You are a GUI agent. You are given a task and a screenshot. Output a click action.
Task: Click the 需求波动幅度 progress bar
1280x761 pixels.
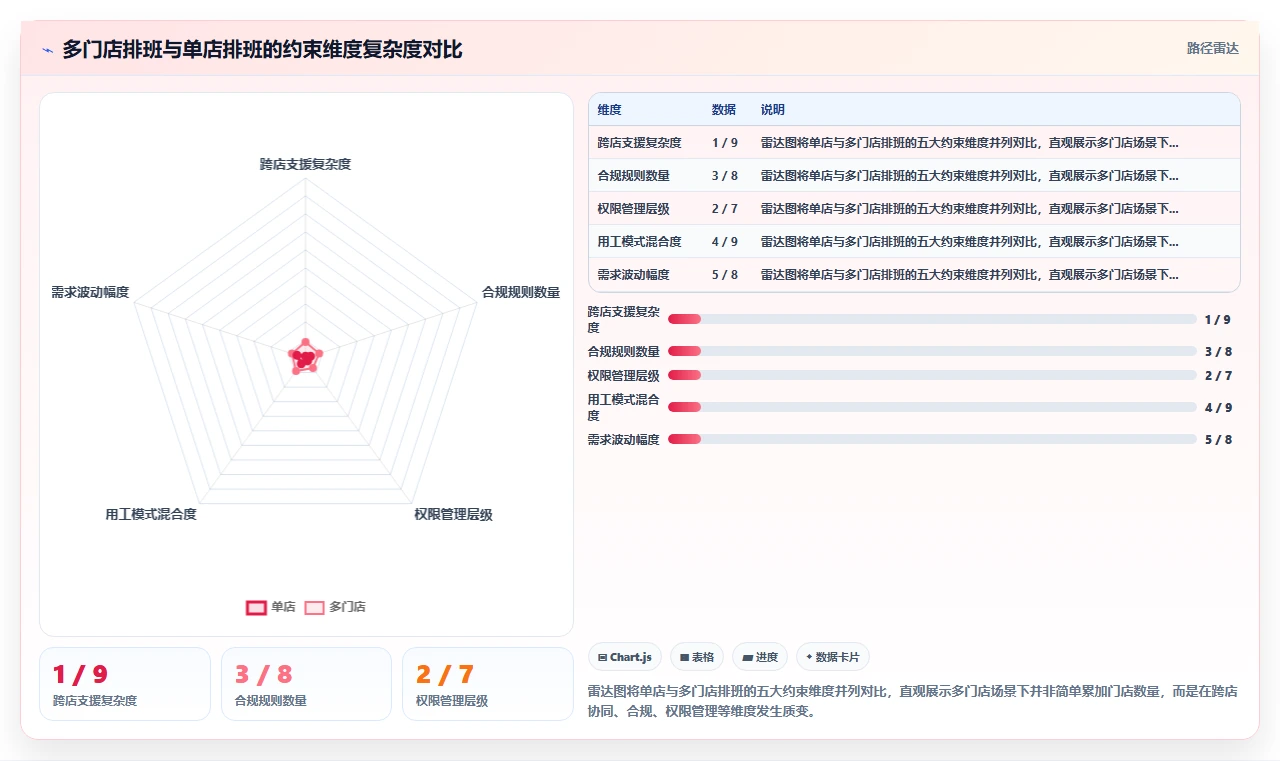pyautogui.click(x=932, y=439)
